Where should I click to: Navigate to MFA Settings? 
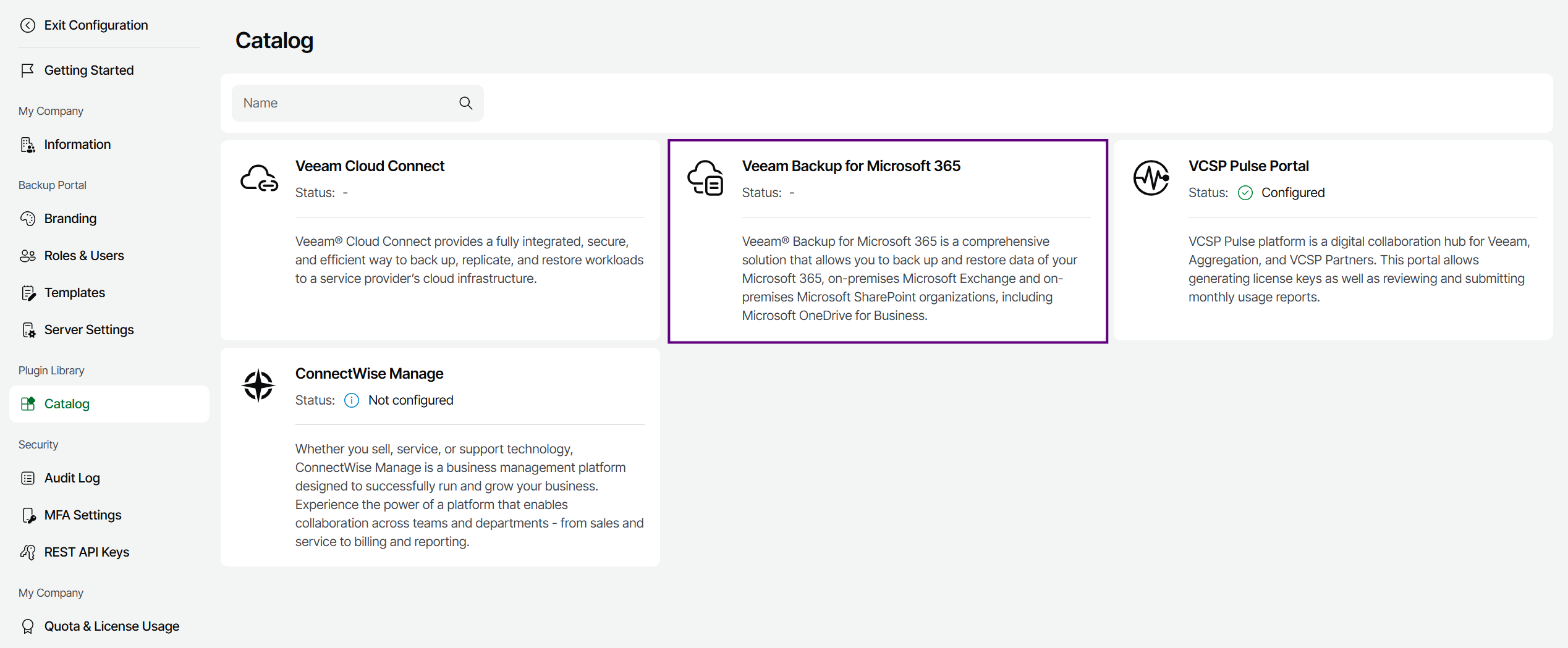coord(83,515)
